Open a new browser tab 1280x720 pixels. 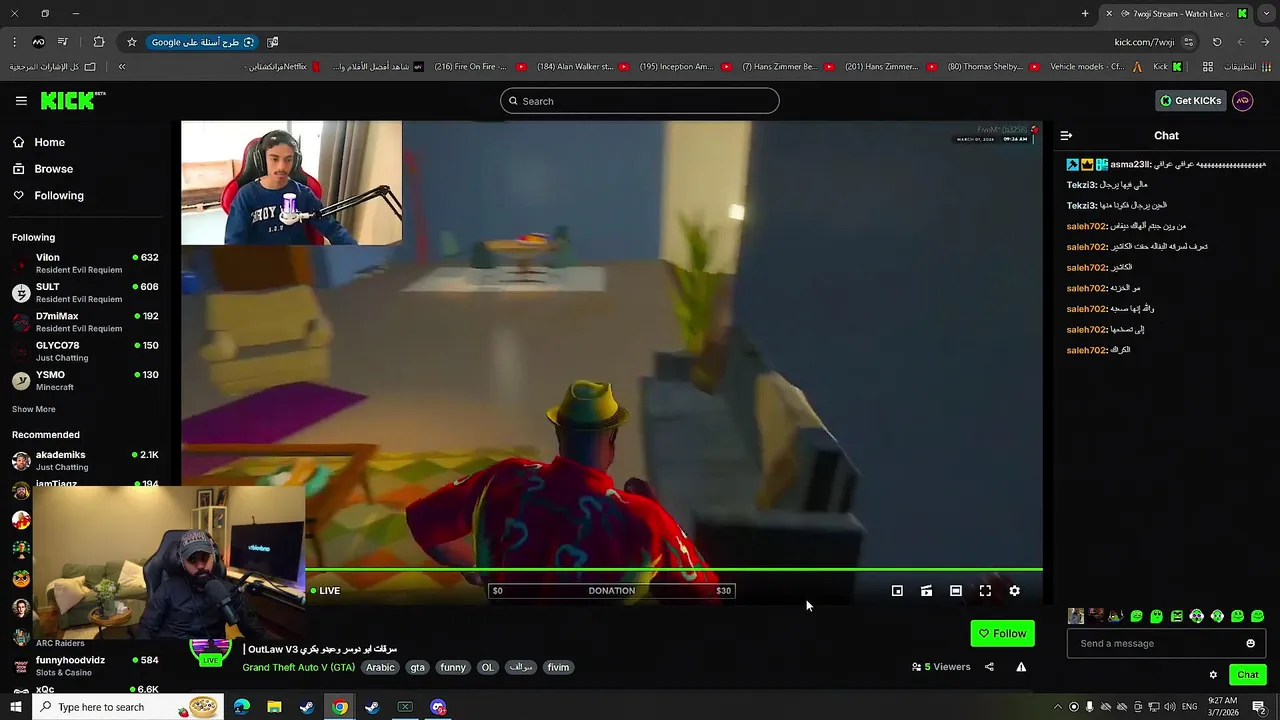pos(1085,14)
